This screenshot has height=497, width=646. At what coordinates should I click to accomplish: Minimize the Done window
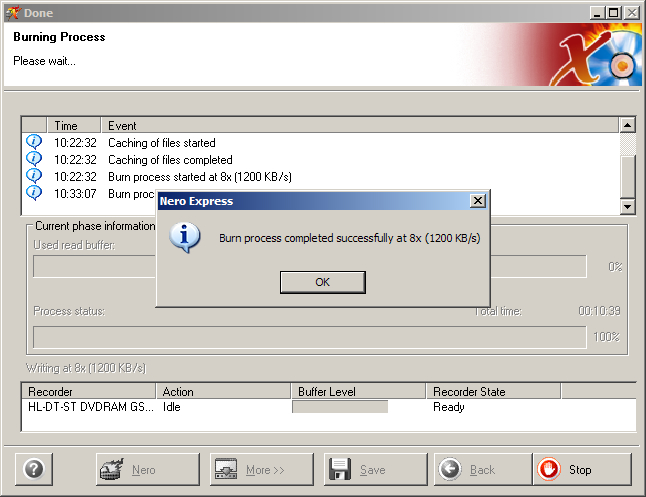tap(597, 13)
